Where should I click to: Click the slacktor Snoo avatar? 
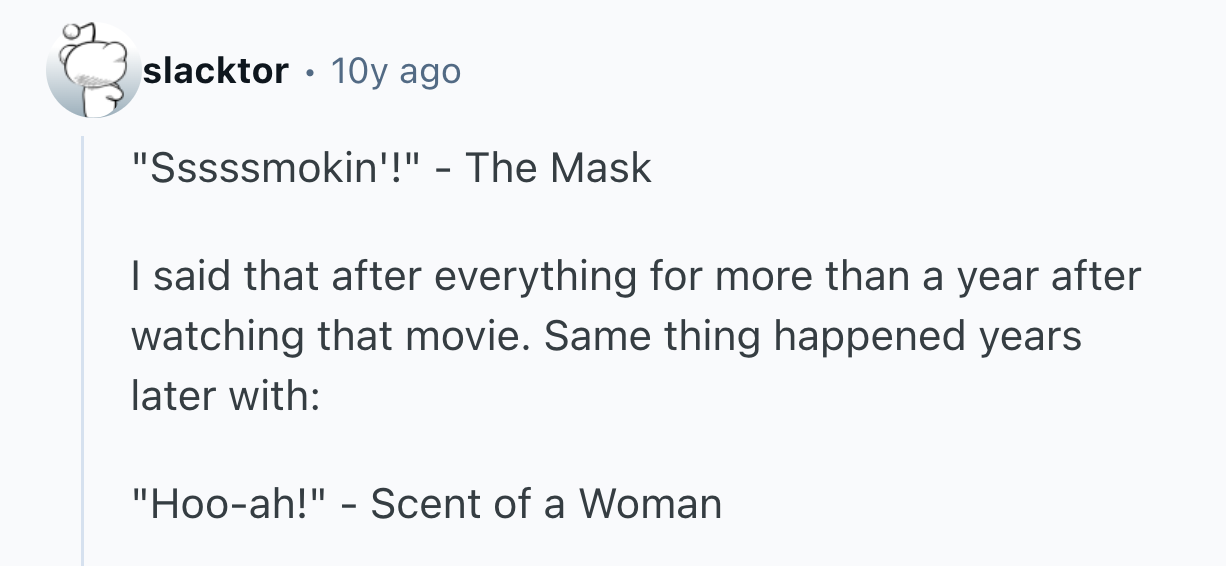(94, 71)
